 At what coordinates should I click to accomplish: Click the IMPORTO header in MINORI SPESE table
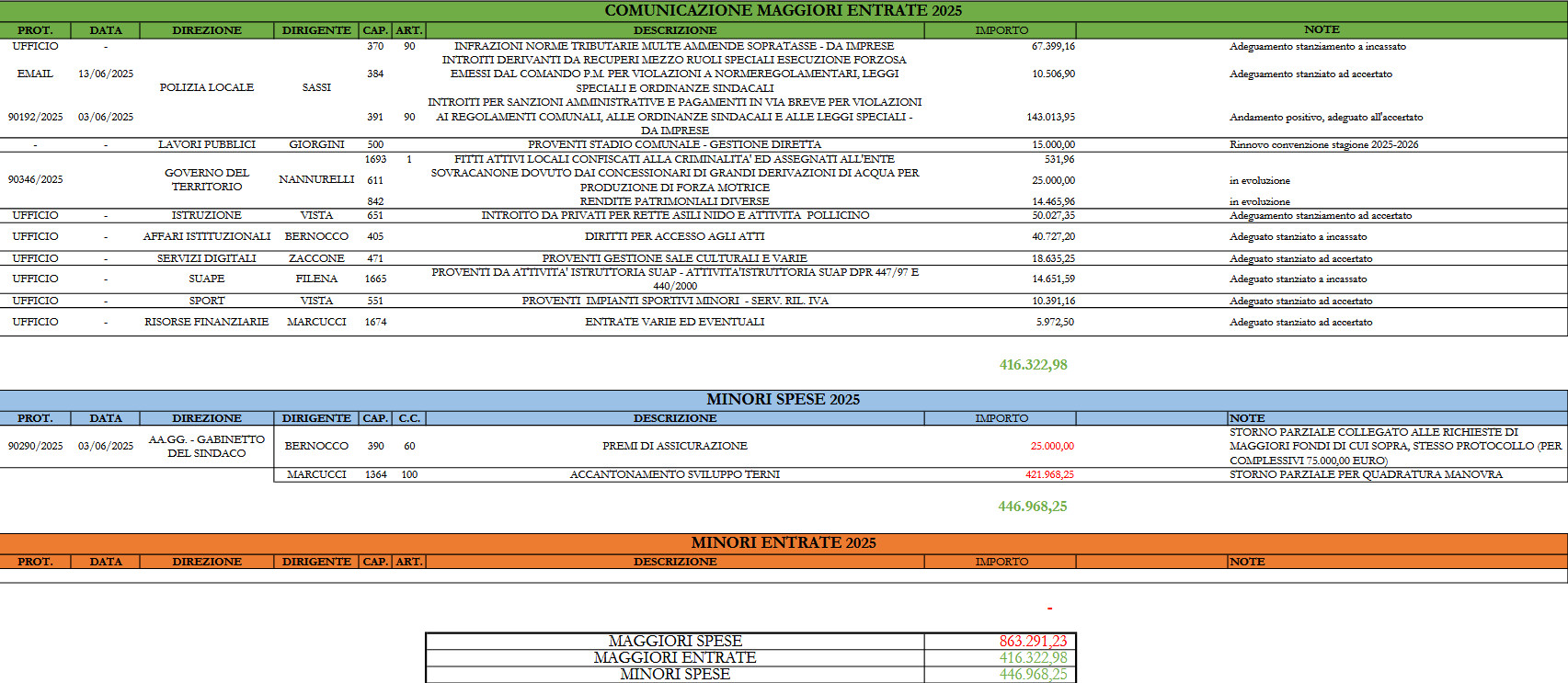(1001, 418)
